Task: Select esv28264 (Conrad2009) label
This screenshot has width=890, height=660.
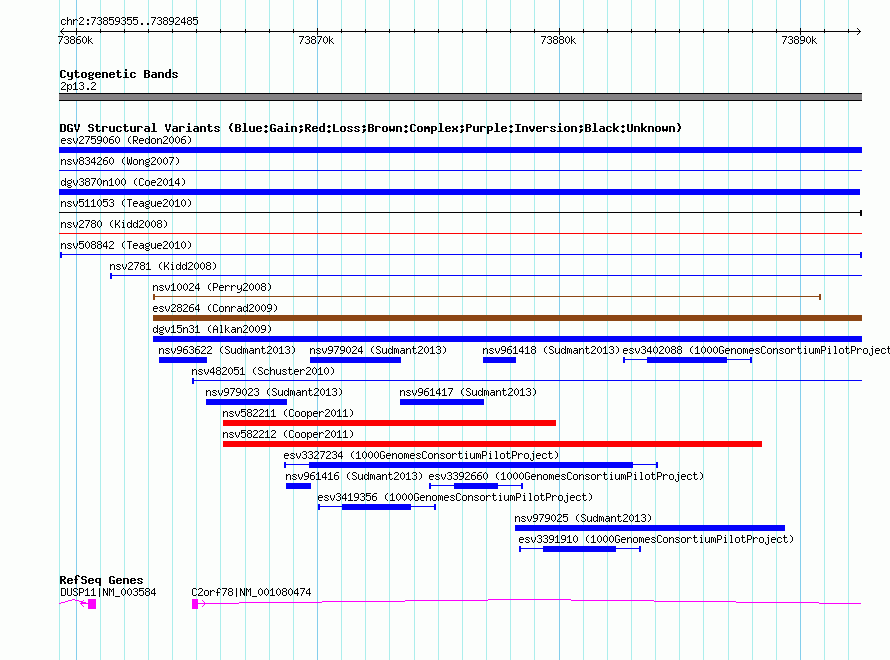Action: (x=215, y=308)
